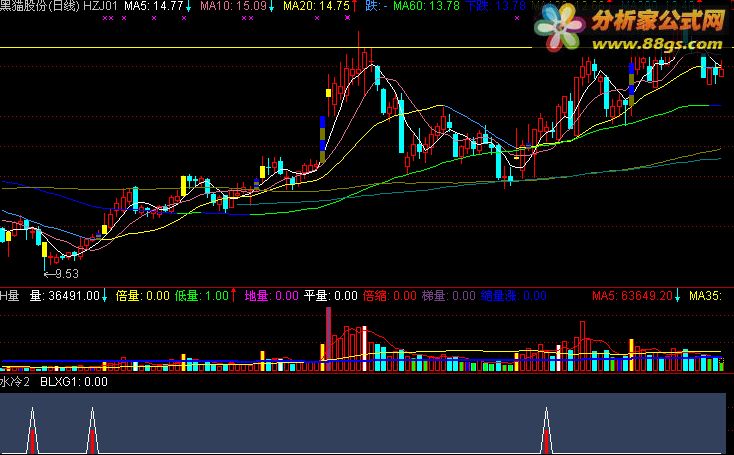Click the 量: 36491.00 volume value

point(65,295)
